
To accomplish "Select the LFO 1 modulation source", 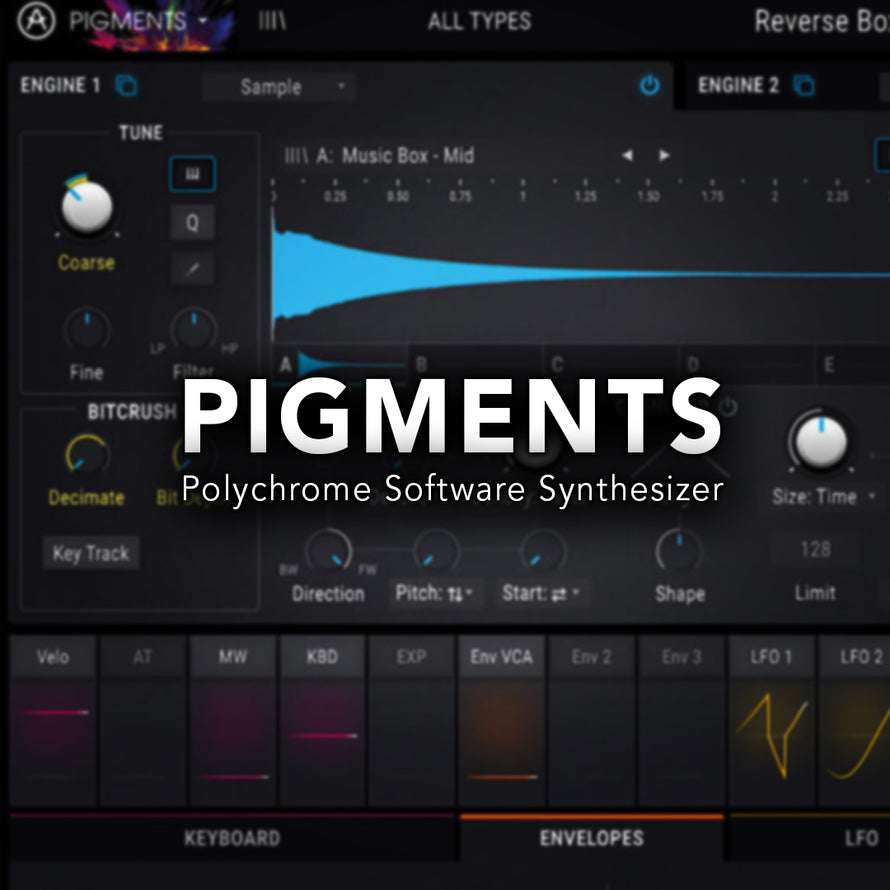I will [x=771, y=657].
